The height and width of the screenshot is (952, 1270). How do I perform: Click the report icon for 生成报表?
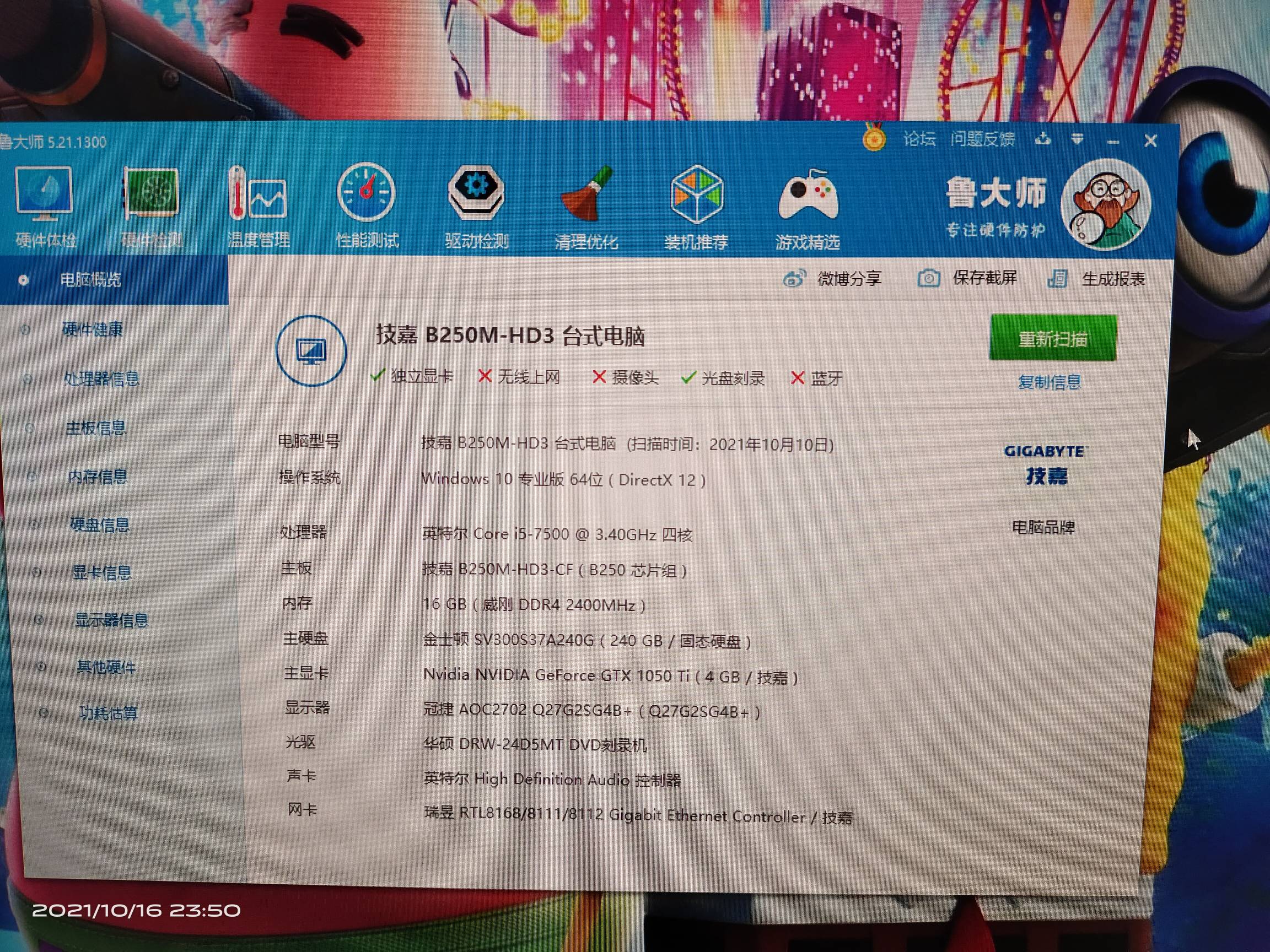coord(1057,279)
